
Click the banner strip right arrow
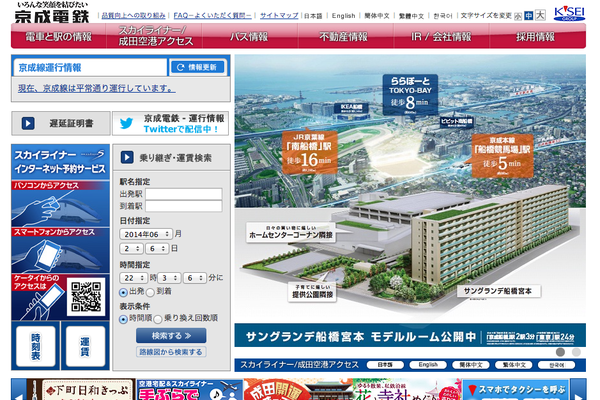(x=578, y=389)
